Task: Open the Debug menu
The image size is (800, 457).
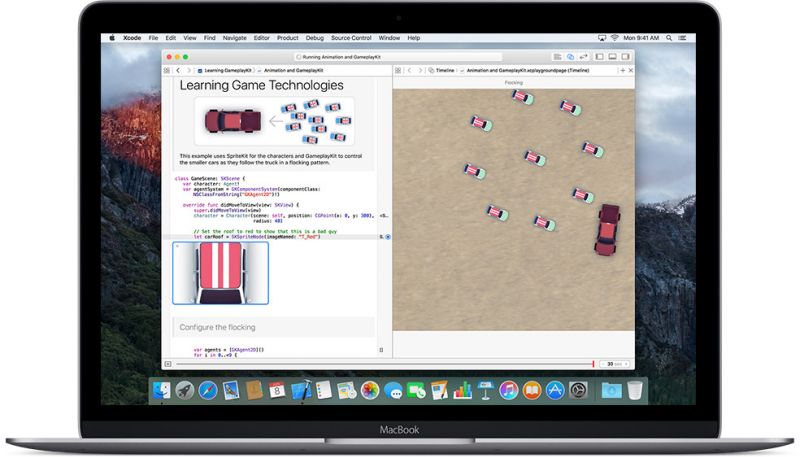Action: [x=315, y=38]
